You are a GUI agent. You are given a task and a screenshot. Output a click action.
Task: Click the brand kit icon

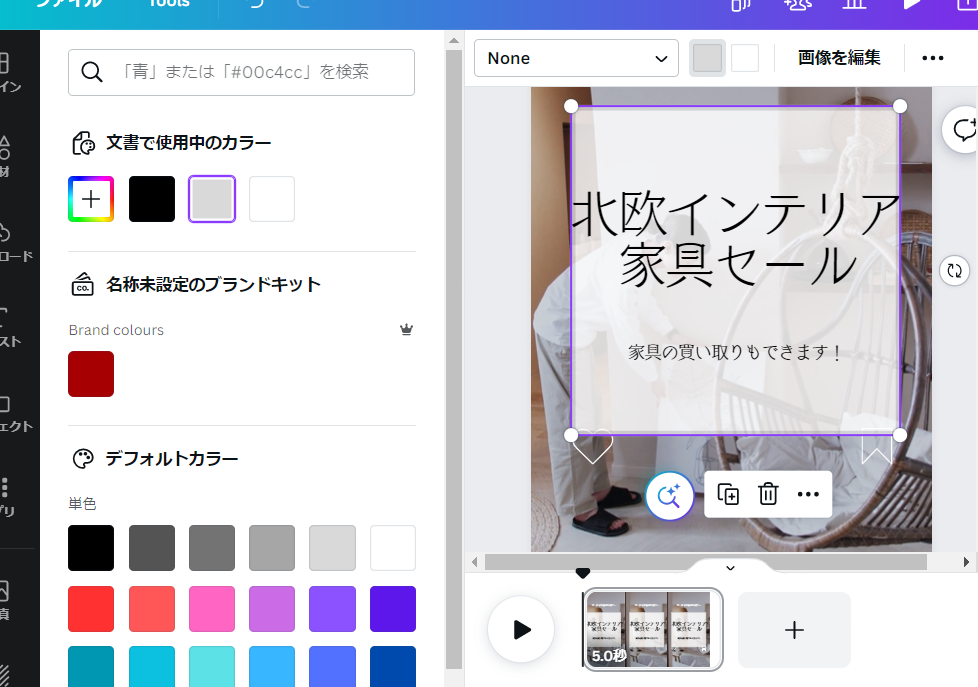pyautogui.click(x=83, y=285)
